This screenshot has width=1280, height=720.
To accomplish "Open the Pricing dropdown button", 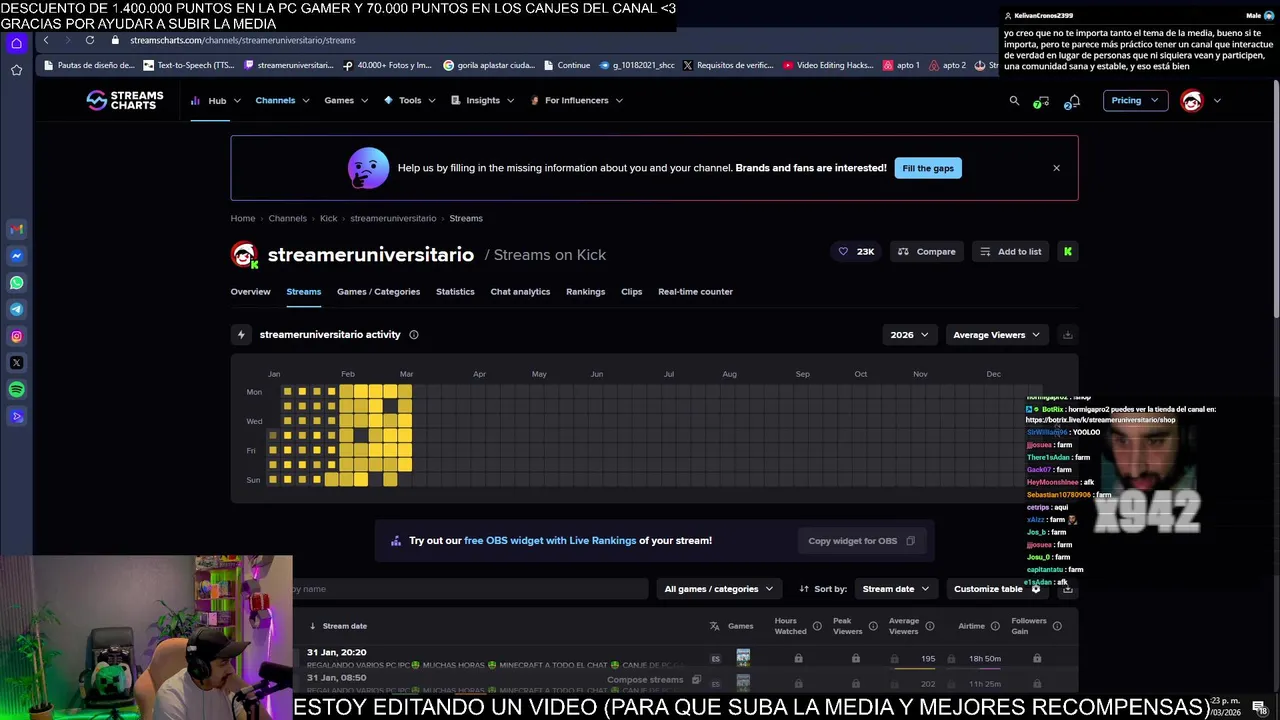I will point(1135,100).
